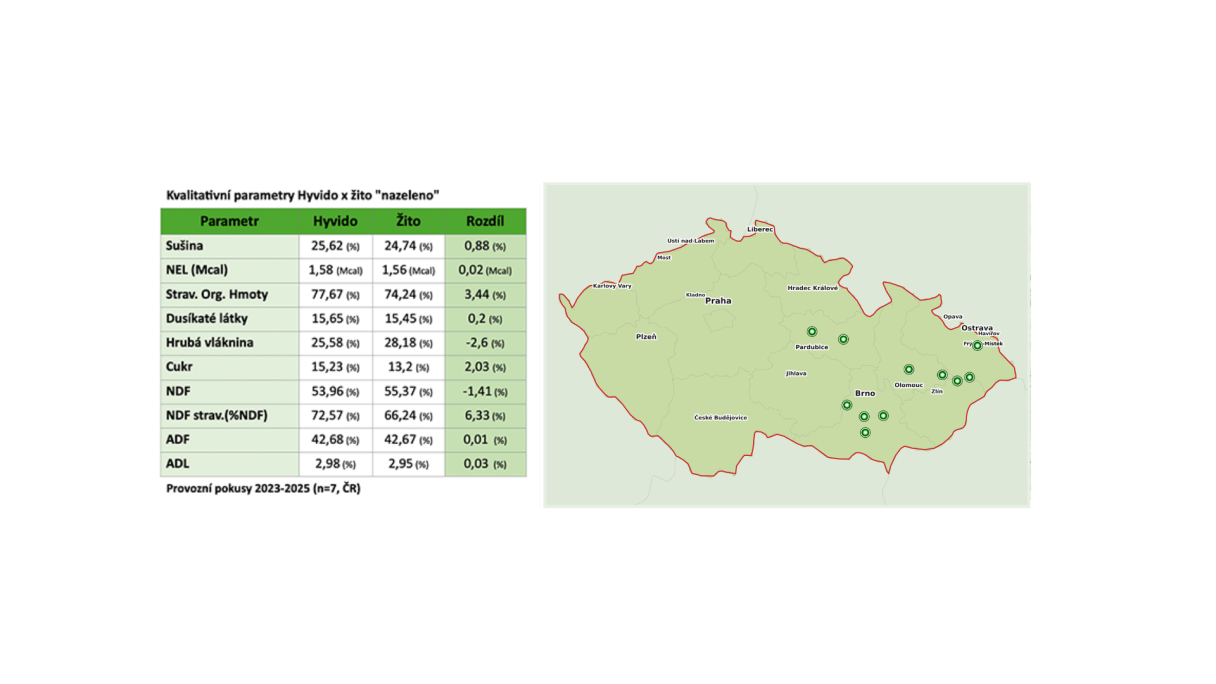Screen dimensions: 1216x684
Task: Select the Hyvido column header
Action: click(335, 221)
